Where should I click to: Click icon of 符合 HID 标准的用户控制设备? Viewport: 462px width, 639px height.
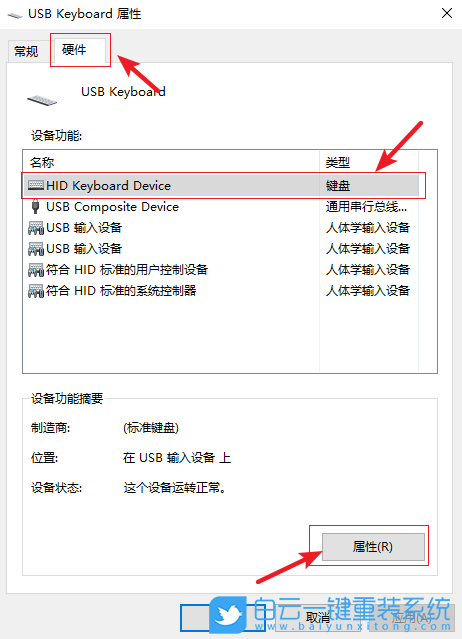click(35, 269)
